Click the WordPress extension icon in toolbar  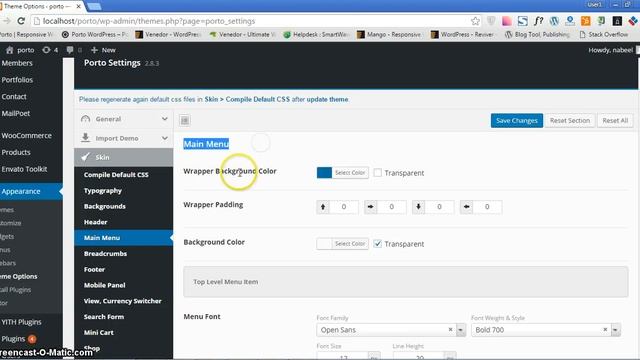click(x=554, y=21)
